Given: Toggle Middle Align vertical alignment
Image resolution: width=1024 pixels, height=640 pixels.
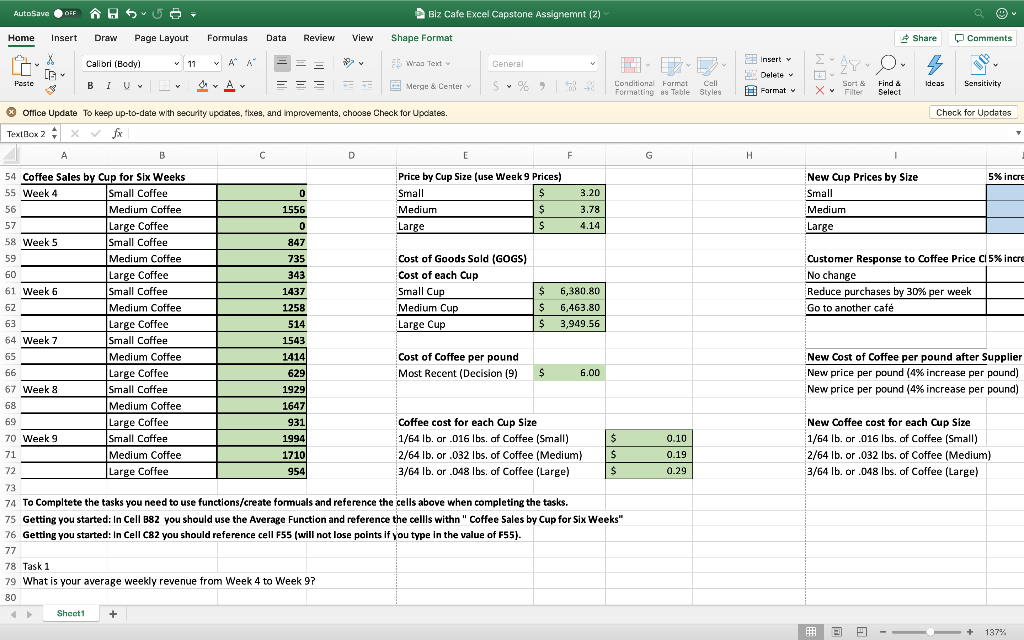Looking at the screenshot, I should tap(301, 63).
